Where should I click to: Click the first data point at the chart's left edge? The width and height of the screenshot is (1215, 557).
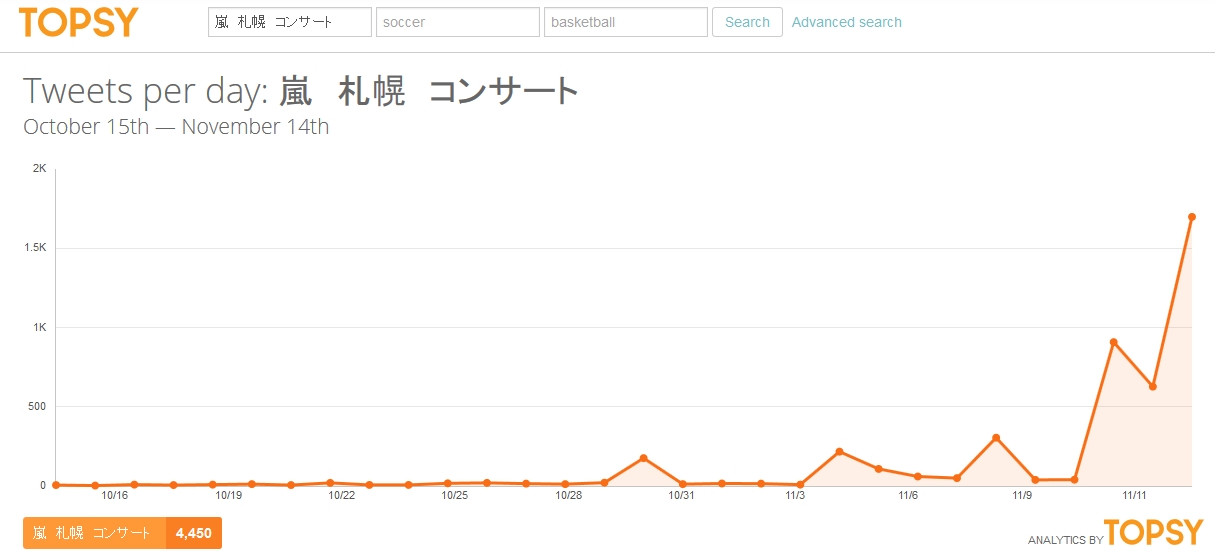(56, 484)
